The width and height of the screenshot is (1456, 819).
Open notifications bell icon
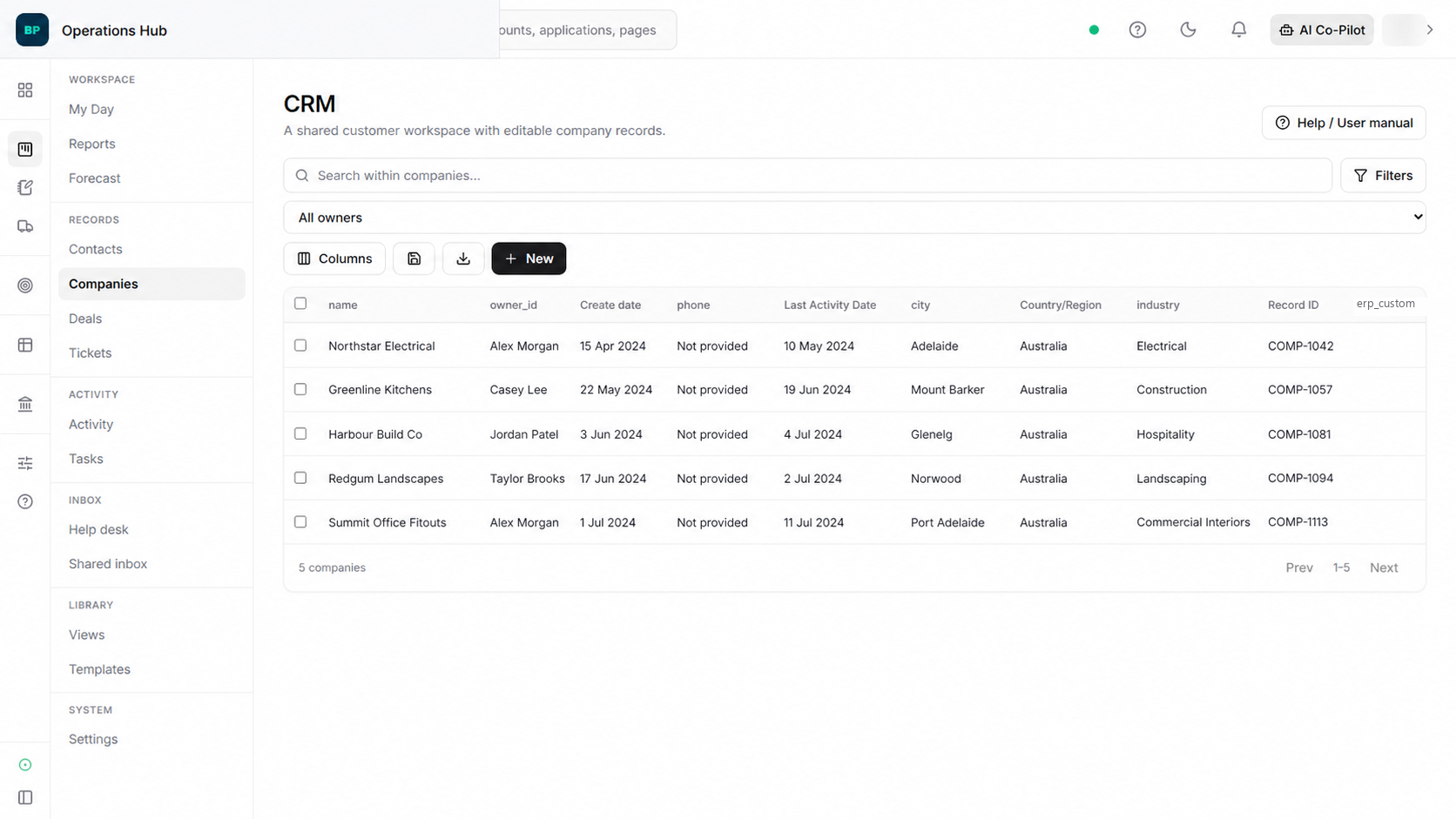pyautogui.click(x=1238, y=30)
